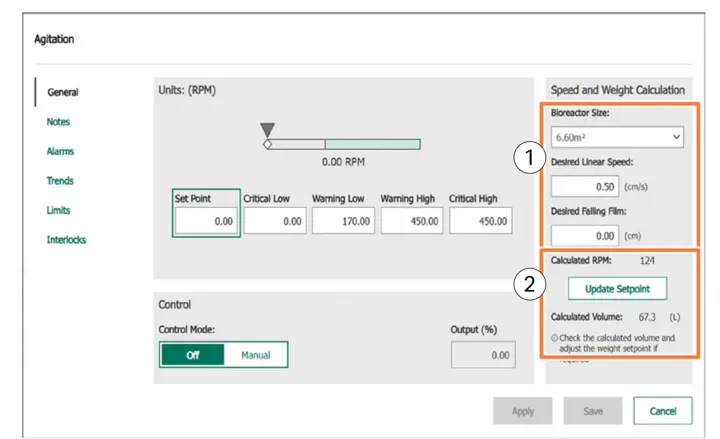Edit the Warning Low value 170.00
The width and height of the screenshot is (720, 439).
tap(343, 221)
